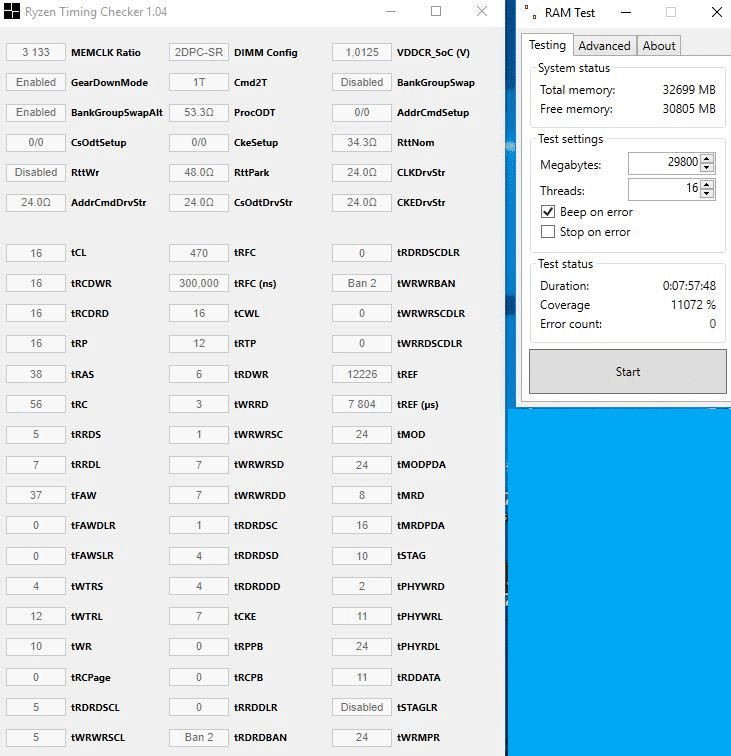Increase Megabytes with the up arrow
731x756 pixels.
[x=707, y=159]
